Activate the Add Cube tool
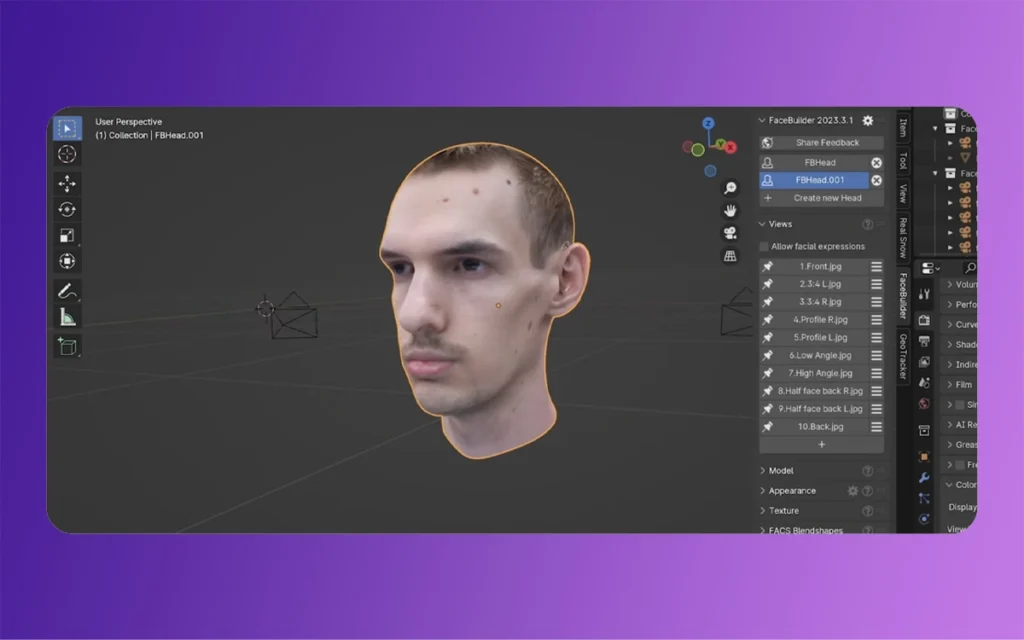Screen dimensions: 1024x640 (67, 345)
